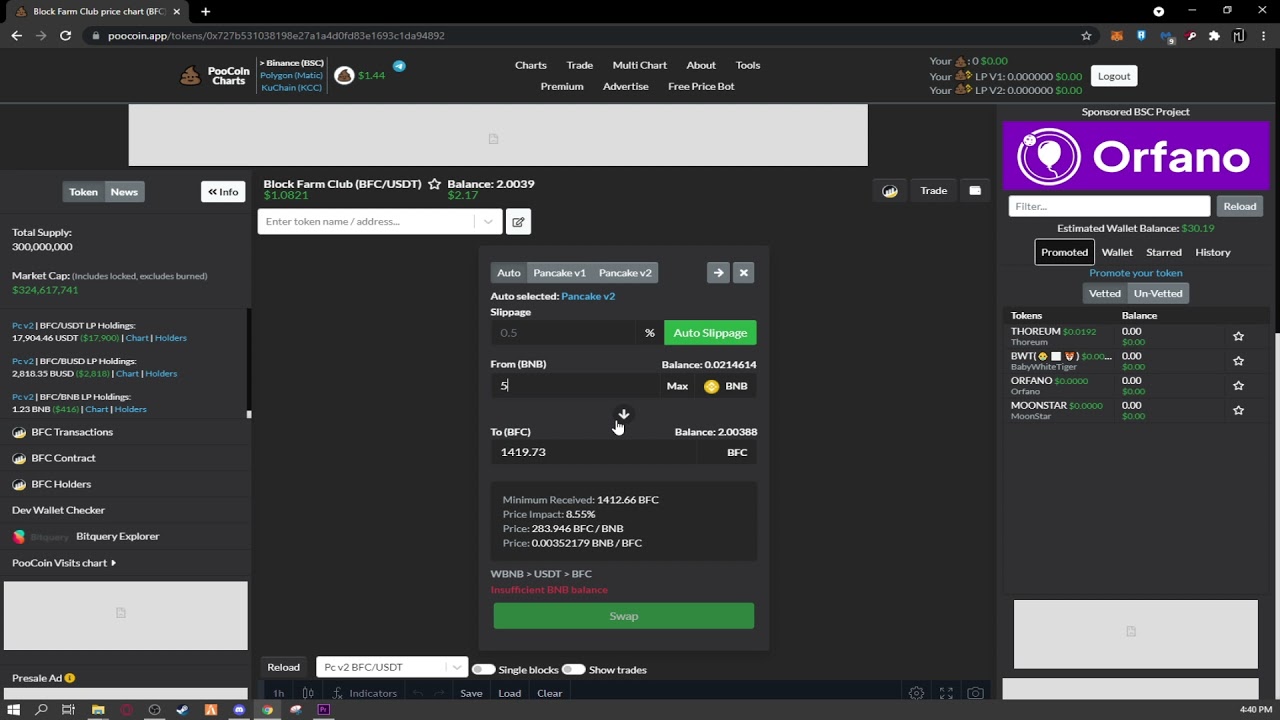Open the Chrome extensions puzzle icon
The image size is (1280, 720).
(x=1214, y=36)
